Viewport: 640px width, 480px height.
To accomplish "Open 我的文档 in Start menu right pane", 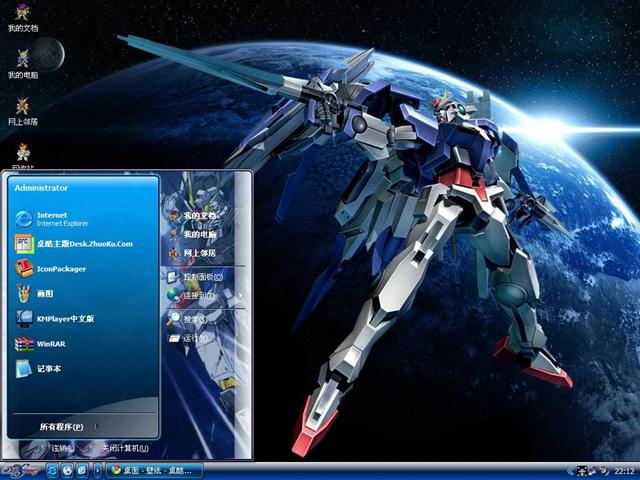I will tap(192, 216).
